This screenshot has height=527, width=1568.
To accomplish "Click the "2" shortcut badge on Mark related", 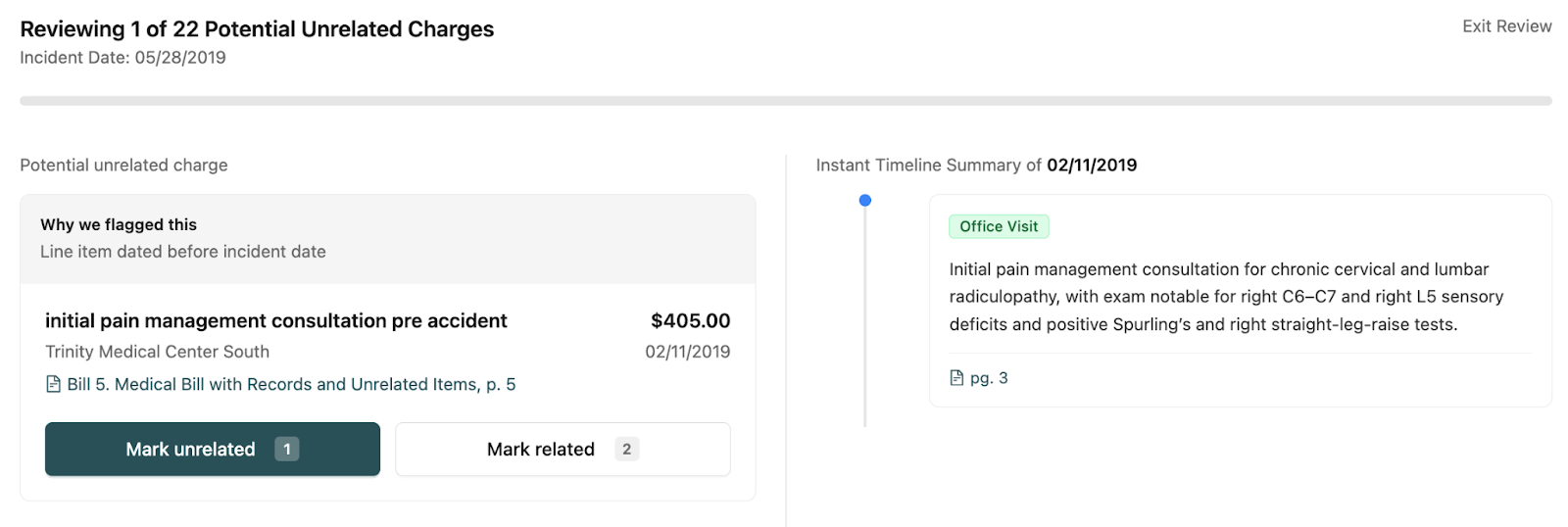I will [x=626, y=450].
